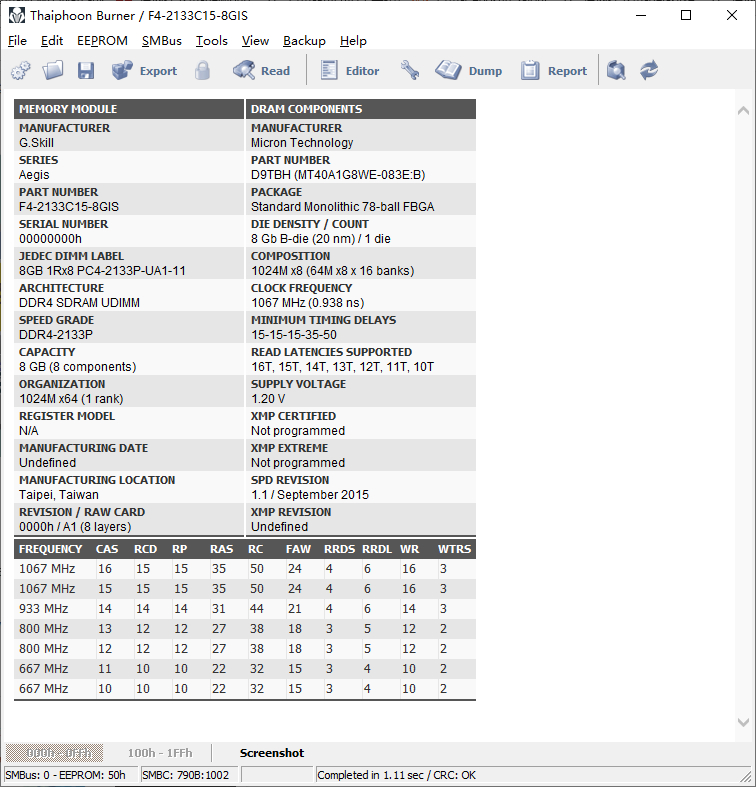
Task: Click the Thaiphoon Burner title bar icon
Action: coord(17,16)
